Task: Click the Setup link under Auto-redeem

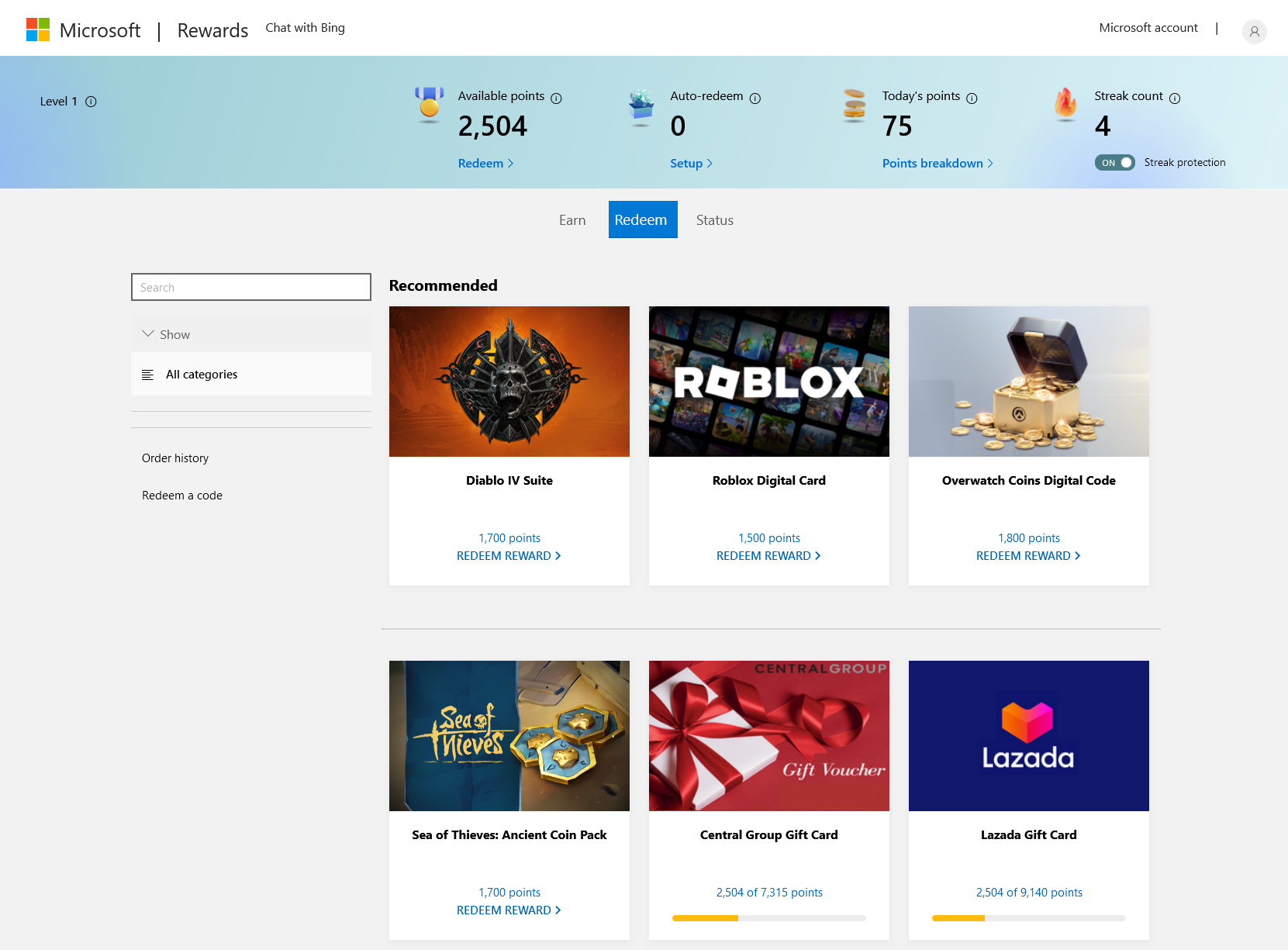Action: (x=691, y=164)
